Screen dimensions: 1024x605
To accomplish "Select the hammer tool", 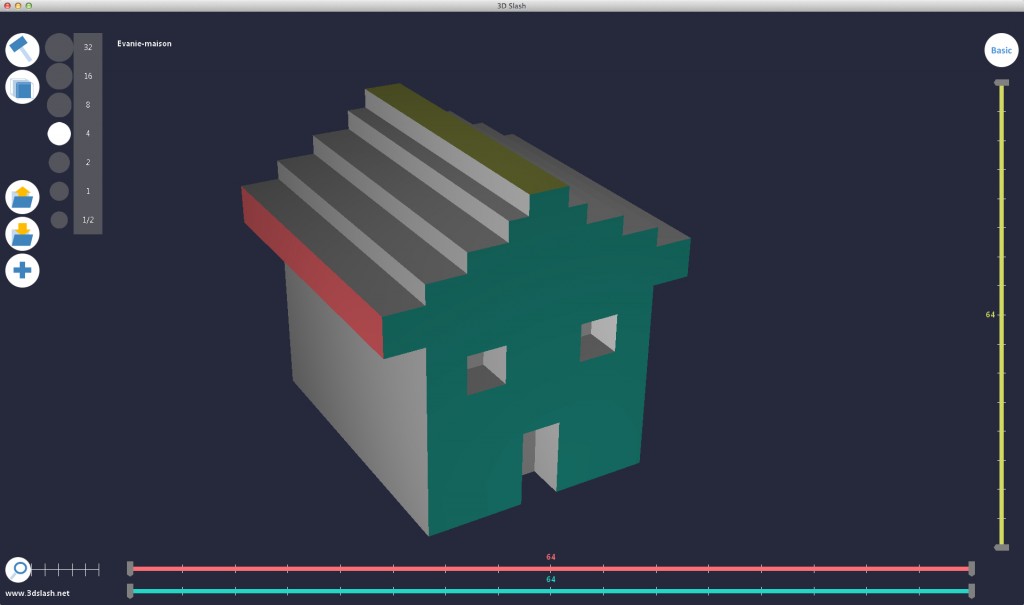I will click(x=22, y=49).
